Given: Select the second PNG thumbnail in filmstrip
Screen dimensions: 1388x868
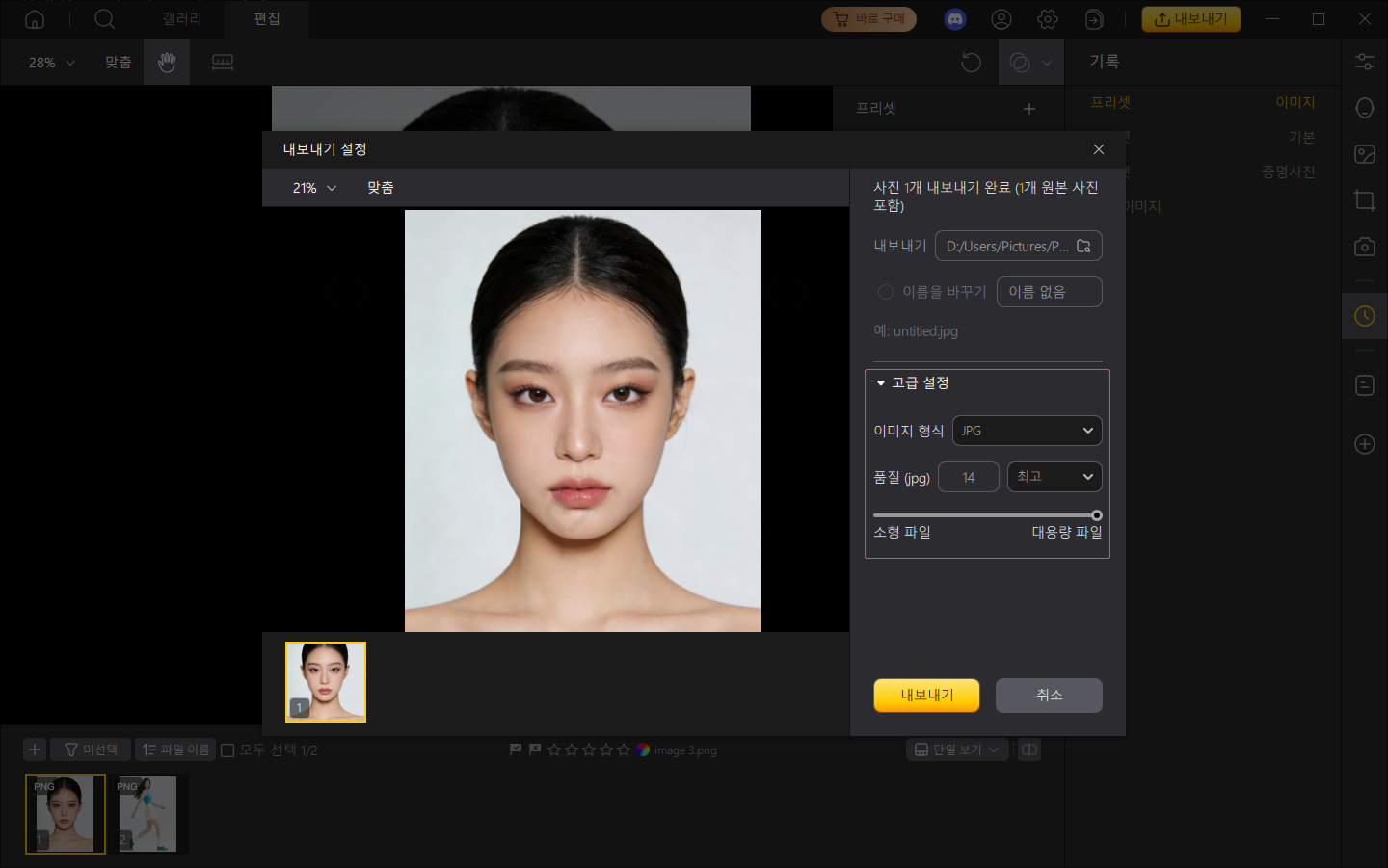Looking at the screenshot, I should (x=147, y=814).
